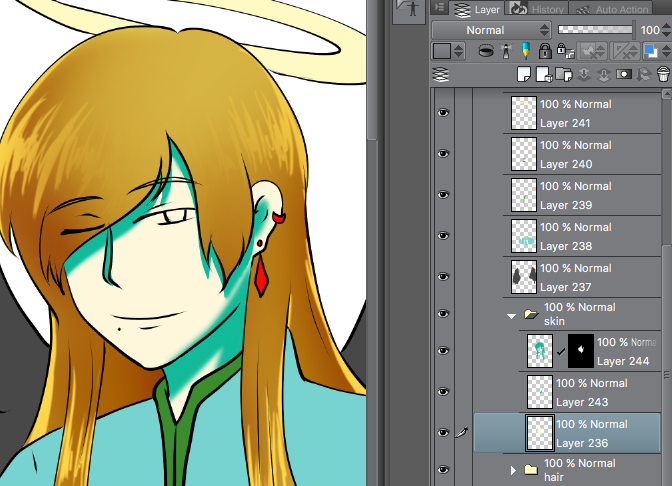
Task: Click the pen editing icon beside Layer 236
Action: tap(462, 432)
